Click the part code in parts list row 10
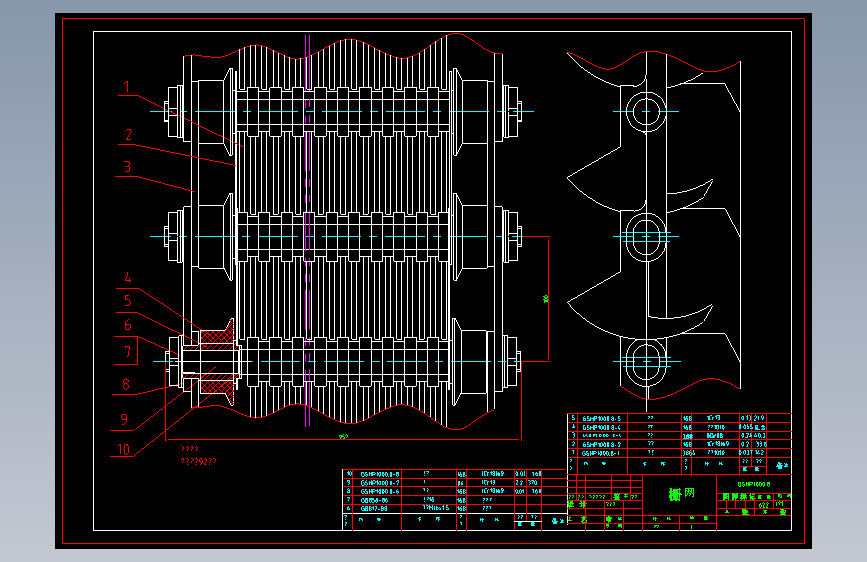The height and width of the screenshot is (562, 867). click(x=380, y=474)
